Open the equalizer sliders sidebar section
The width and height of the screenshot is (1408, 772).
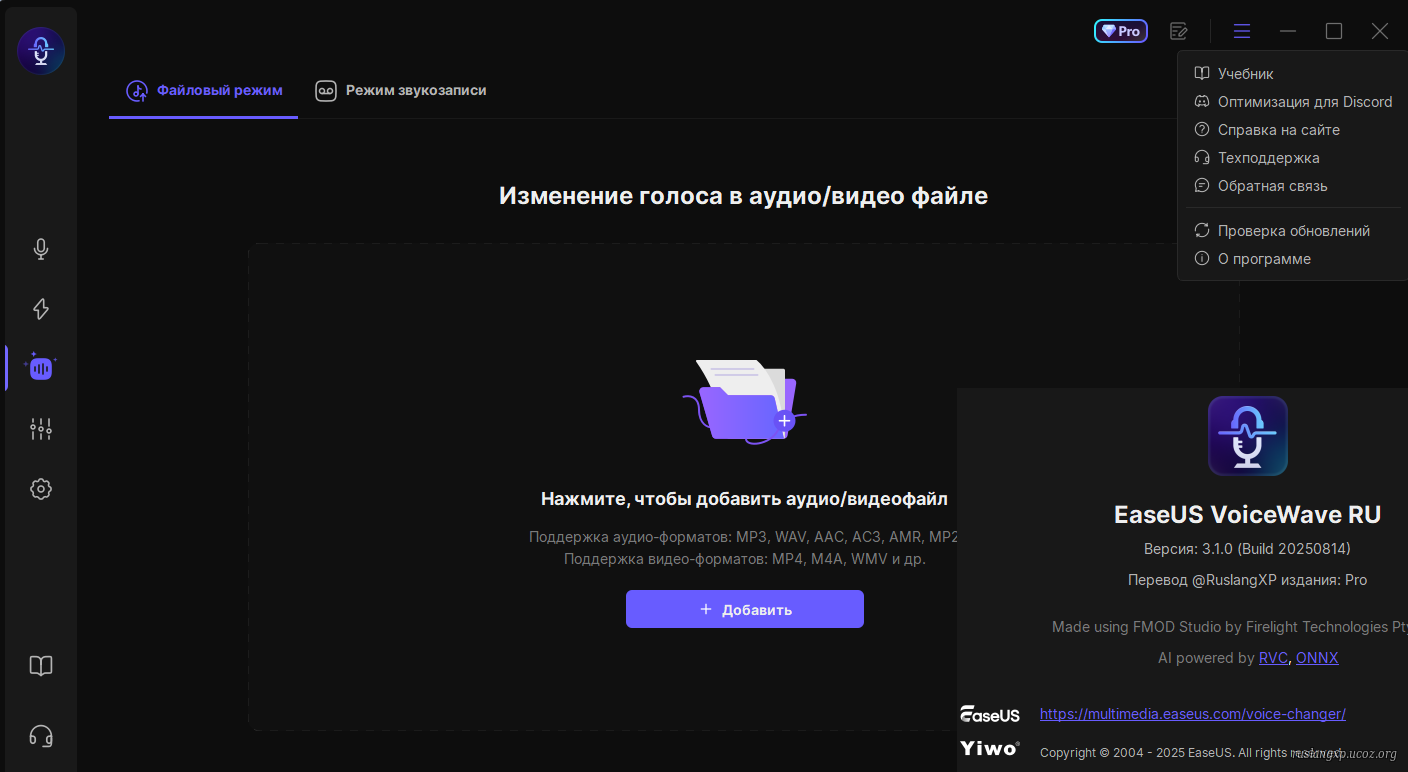(41, 429)
